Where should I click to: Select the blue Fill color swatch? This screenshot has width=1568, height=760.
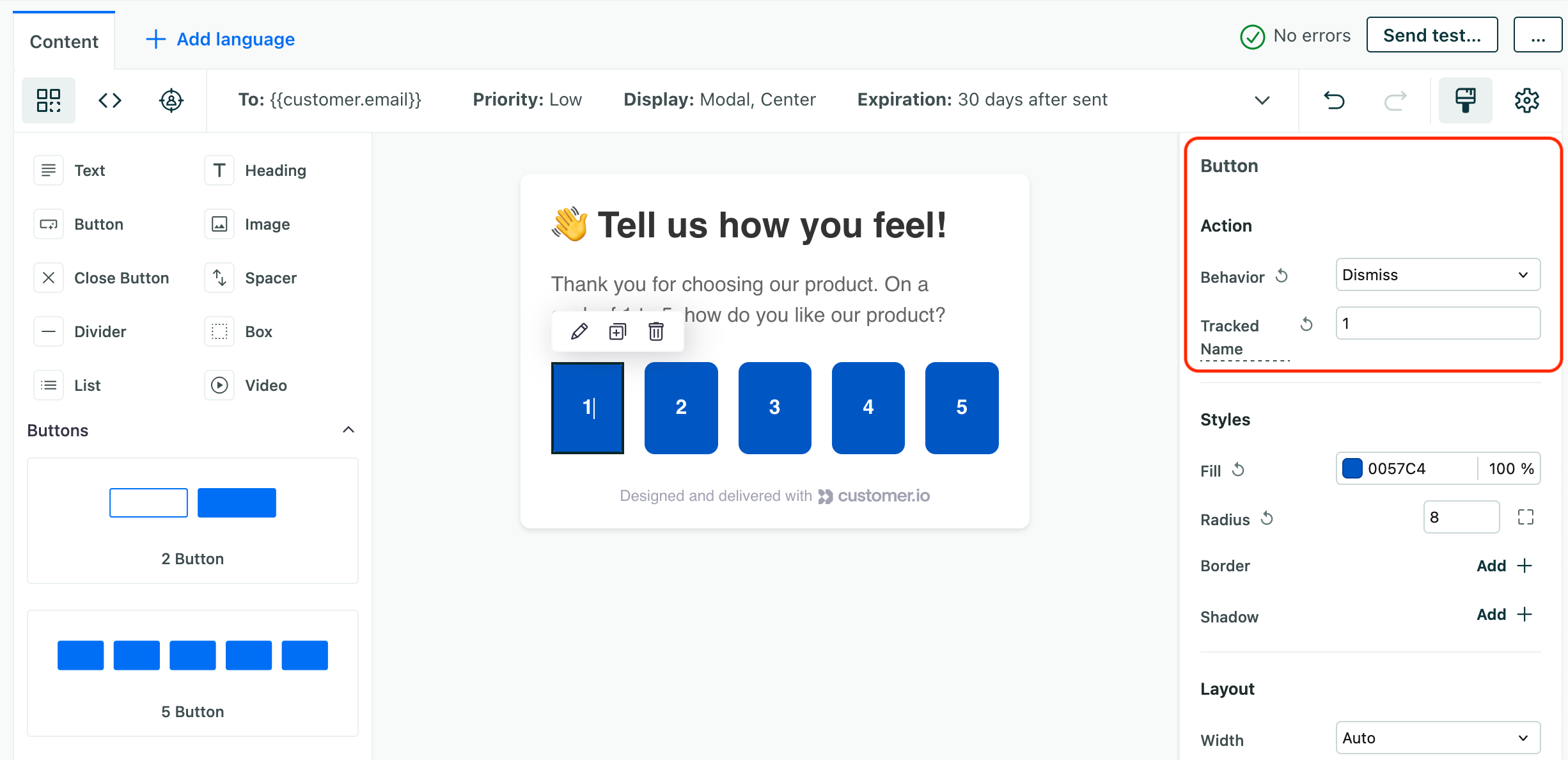click(1351, 468)
